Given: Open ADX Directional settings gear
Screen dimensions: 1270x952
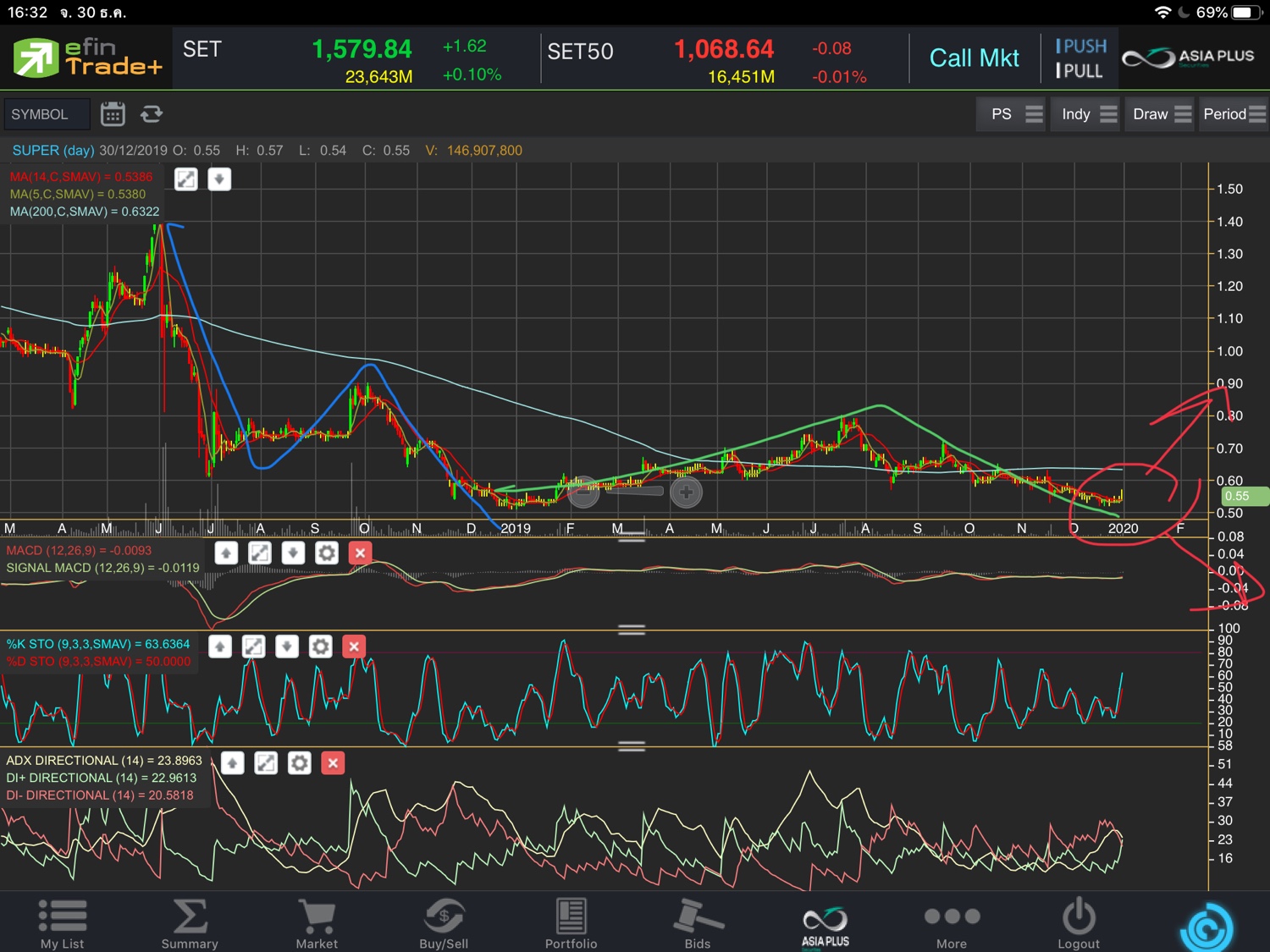Looking at the screenshot, I should click(299, 763).
